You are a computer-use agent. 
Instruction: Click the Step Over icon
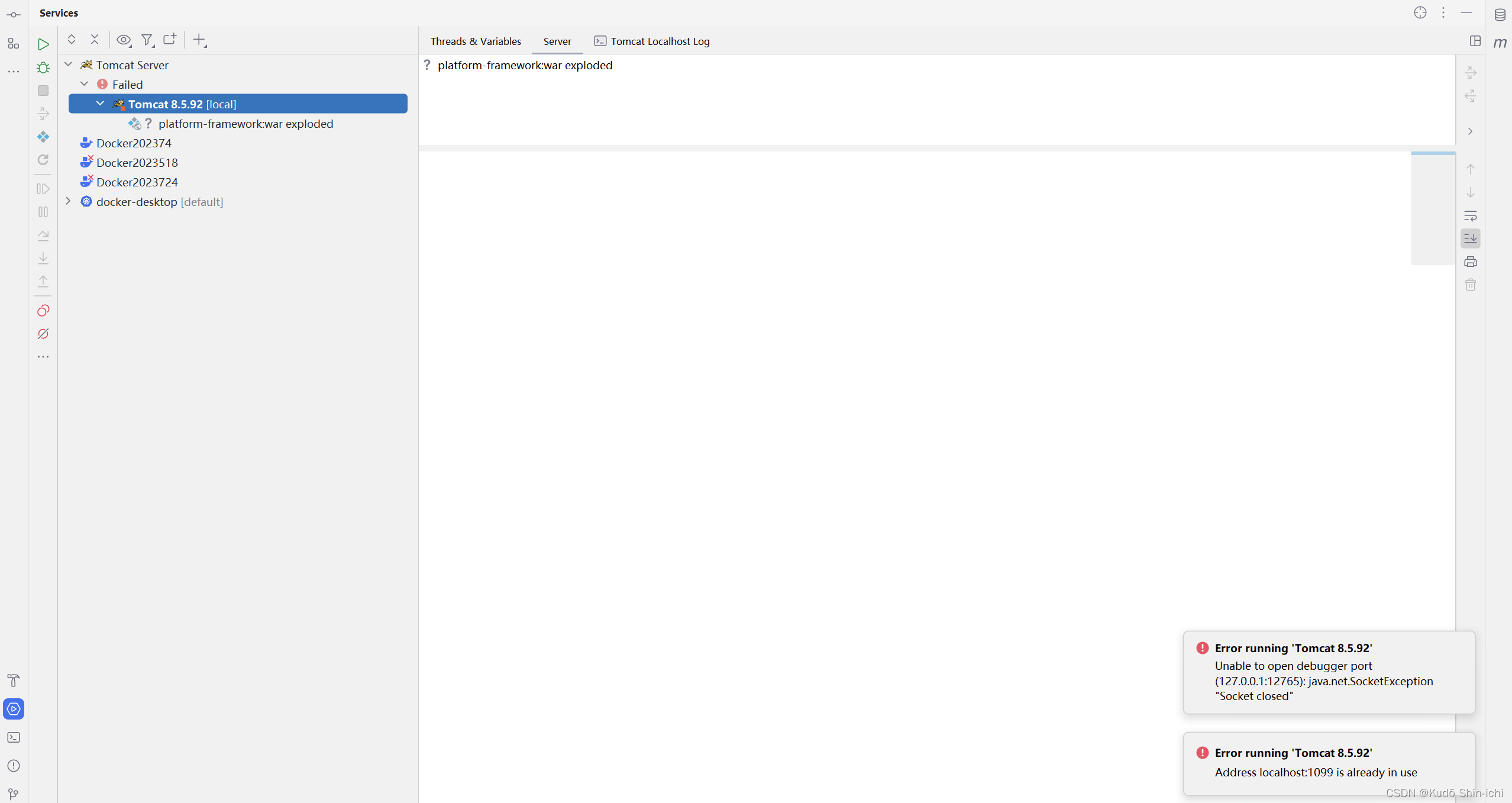pyautogui.click(x=43, y=235)
